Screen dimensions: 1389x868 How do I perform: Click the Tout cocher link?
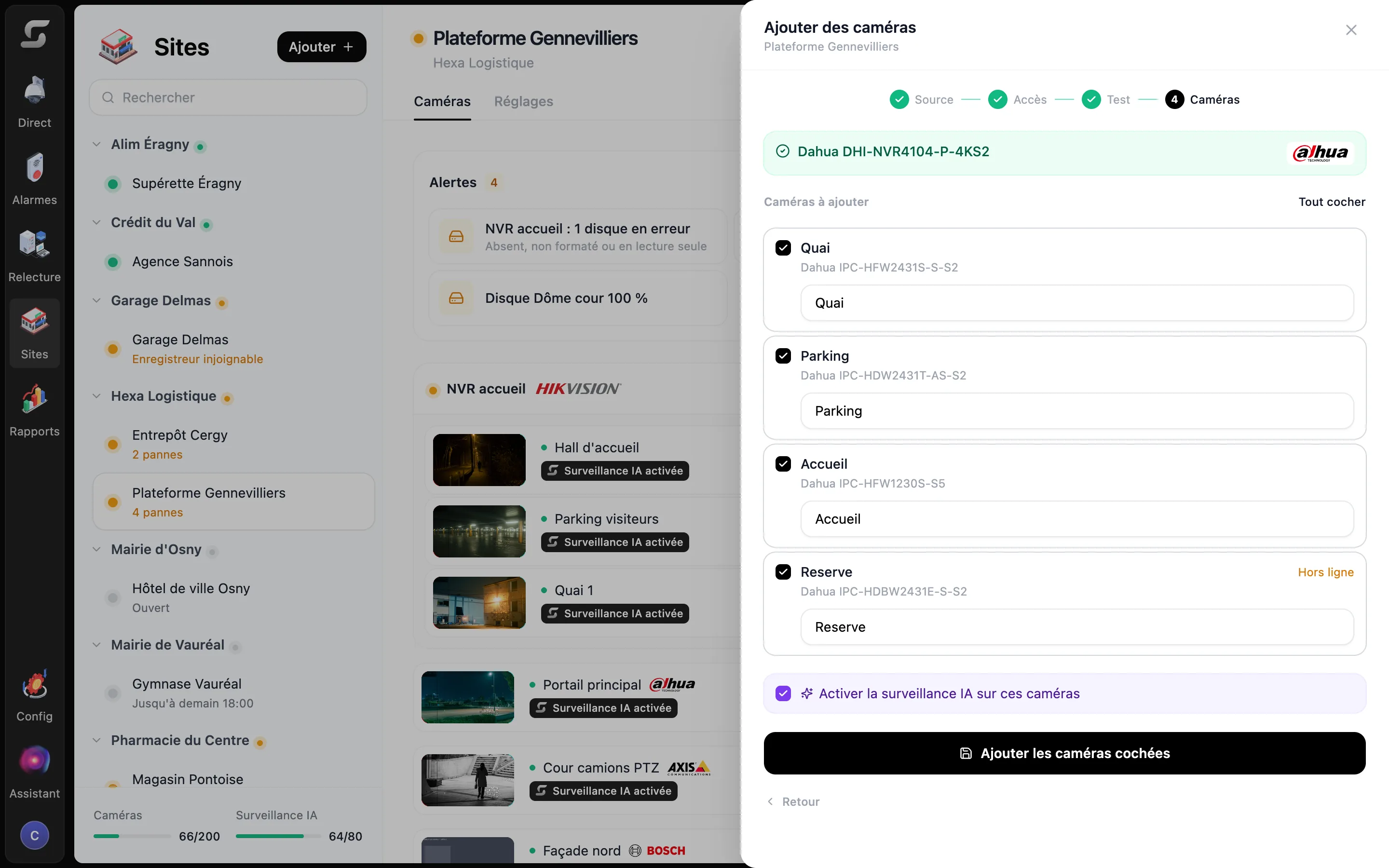point(1332,202)
